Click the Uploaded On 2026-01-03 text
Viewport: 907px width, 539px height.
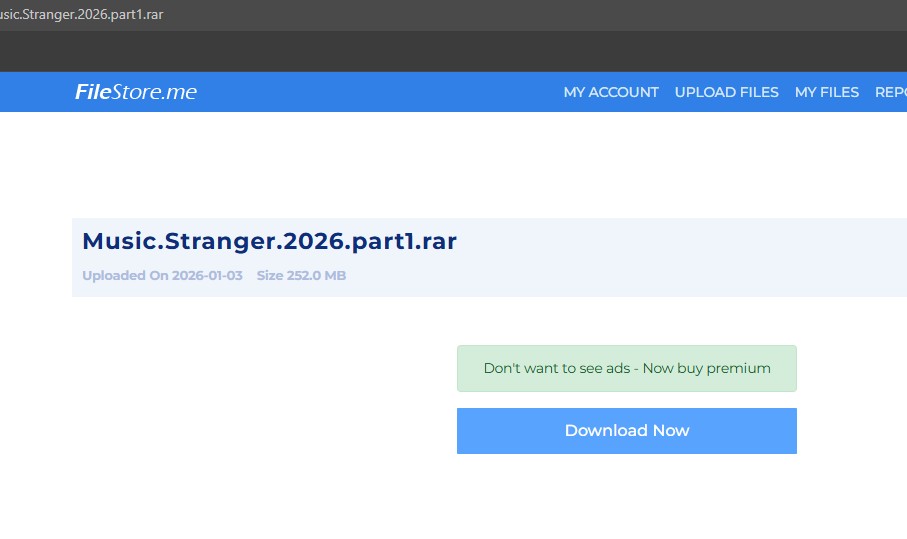pyautogui.click(x=162, y=275)
